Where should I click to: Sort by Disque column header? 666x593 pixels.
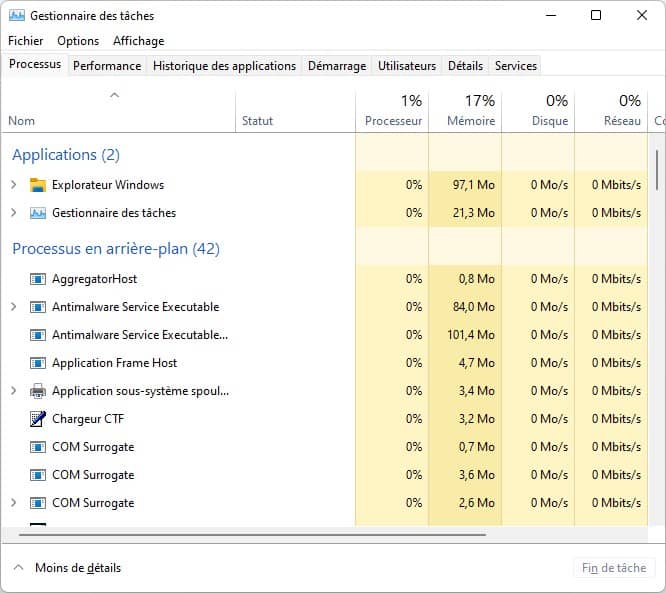pos(538,111)
